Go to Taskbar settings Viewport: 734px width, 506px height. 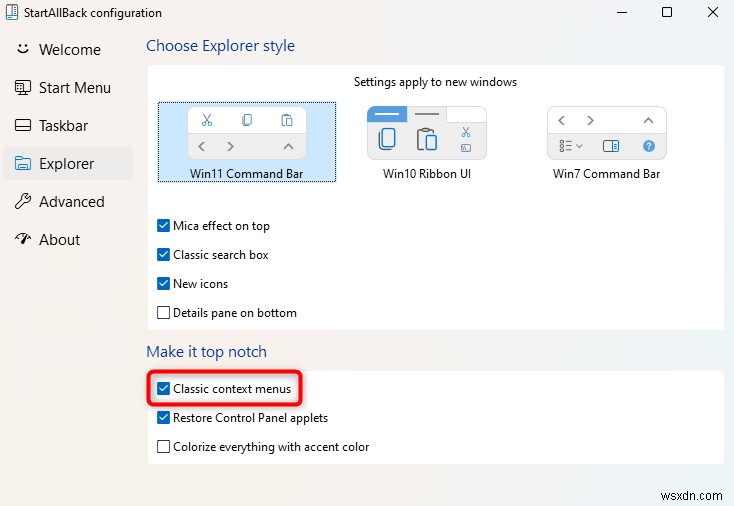(68, 125)
